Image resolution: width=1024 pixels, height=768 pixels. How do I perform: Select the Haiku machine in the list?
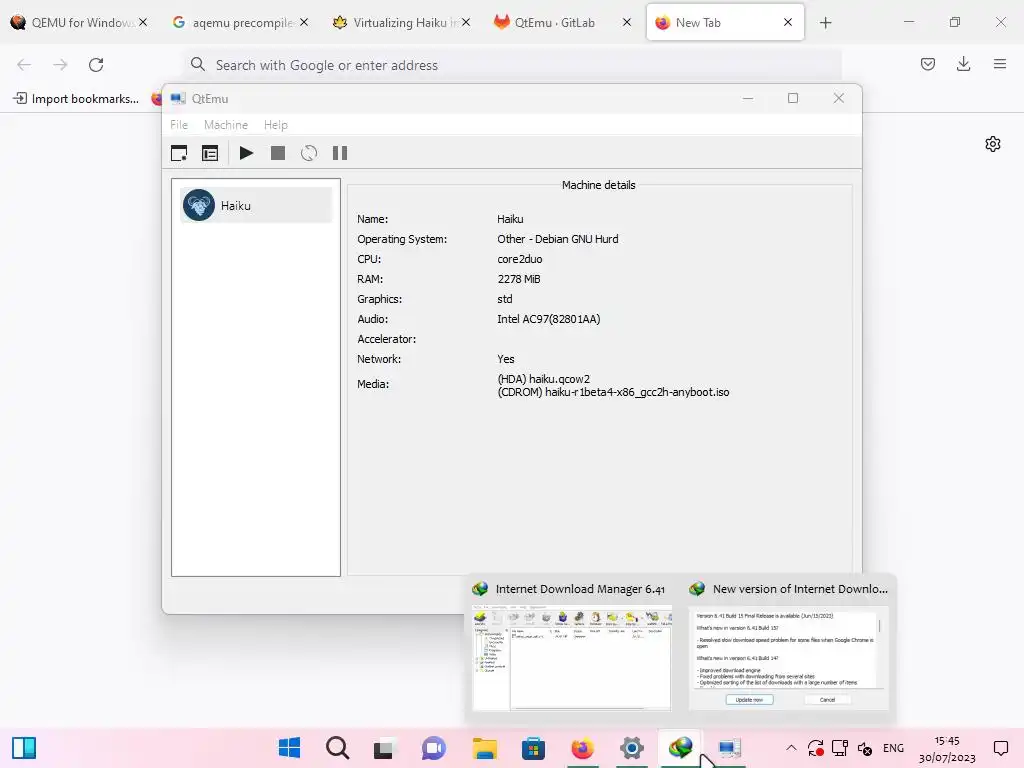256,206
